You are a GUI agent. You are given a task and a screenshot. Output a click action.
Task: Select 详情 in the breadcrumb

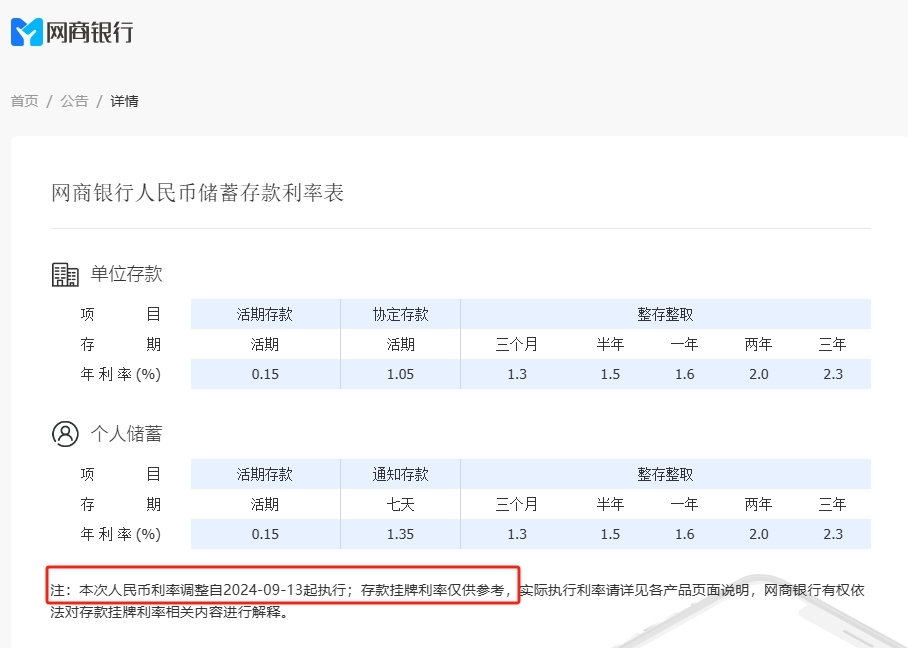[x=124, y=101]
